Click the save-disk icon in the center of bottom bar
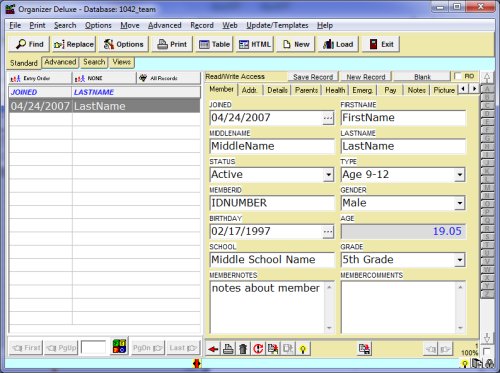The image size is (500, 373). pyautogui.click(x=365, y=349)
